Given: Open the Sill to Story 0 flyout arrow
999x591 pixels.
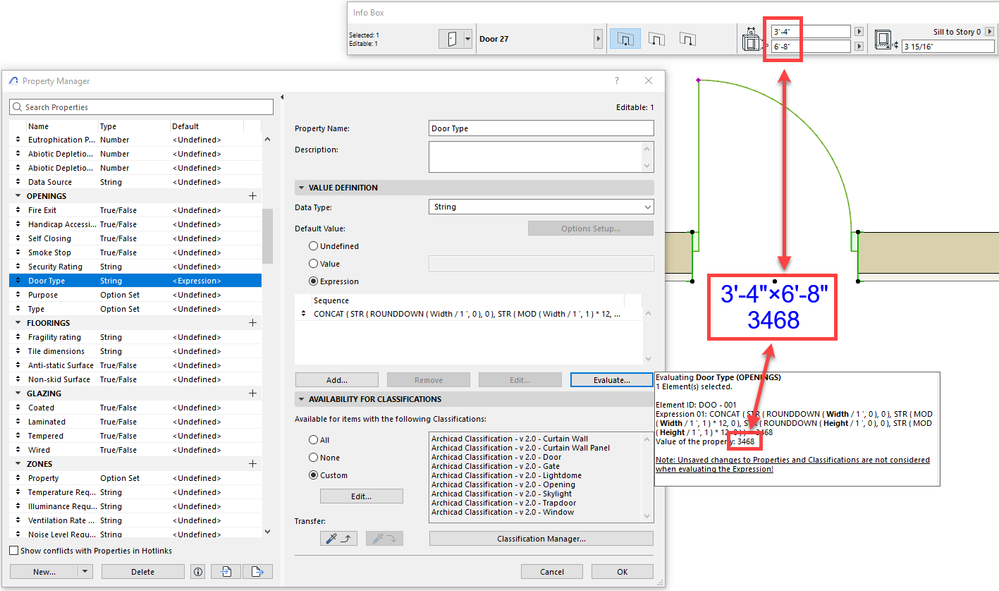Looking at the screenshot, I should pyautogui.click(x=989, y=31).
